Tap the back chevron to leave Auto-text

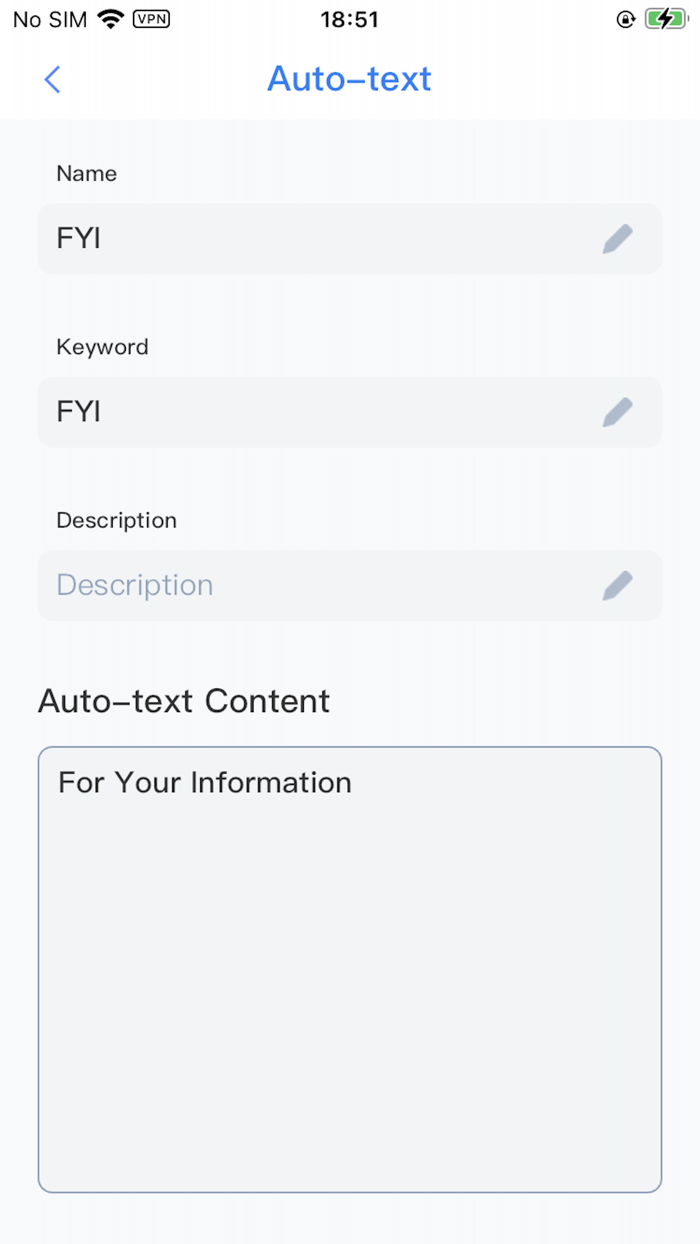pyautogui.click(x=52, y=79)
